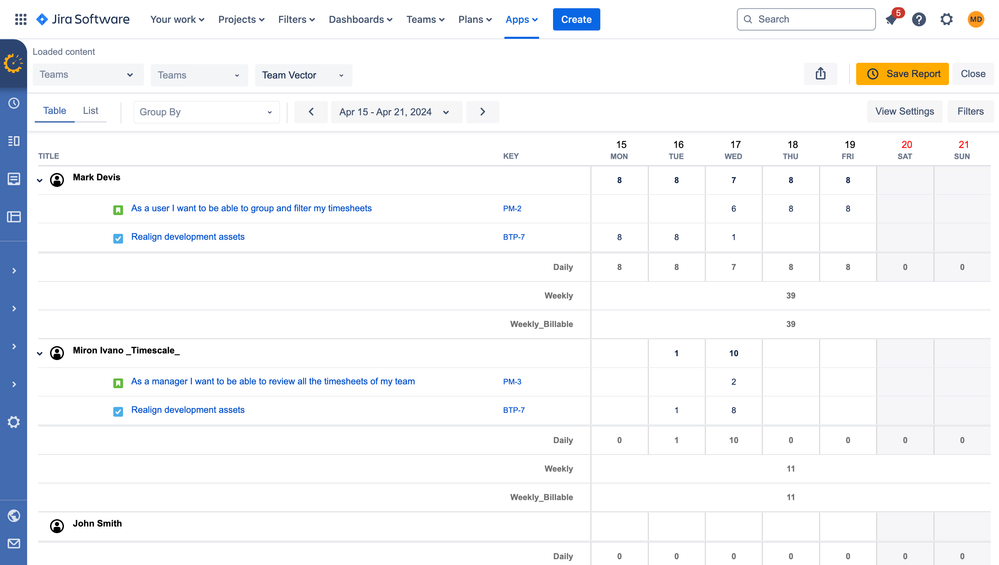Open the Team Vector dropdown
999x565 pixels.
(303, 75)
